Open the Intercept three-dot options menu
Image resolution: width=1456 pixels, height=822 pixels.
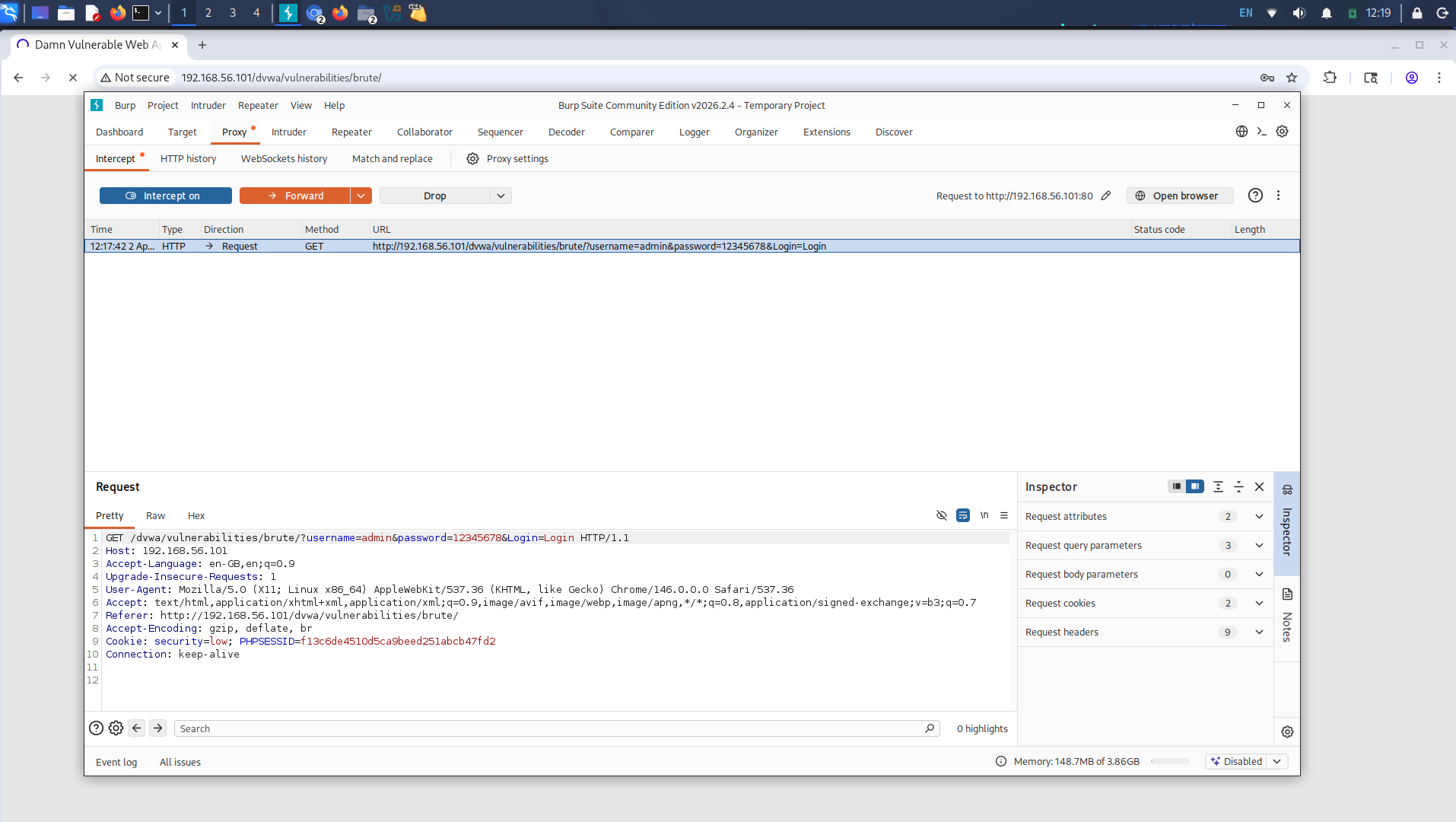[1278, 196]
